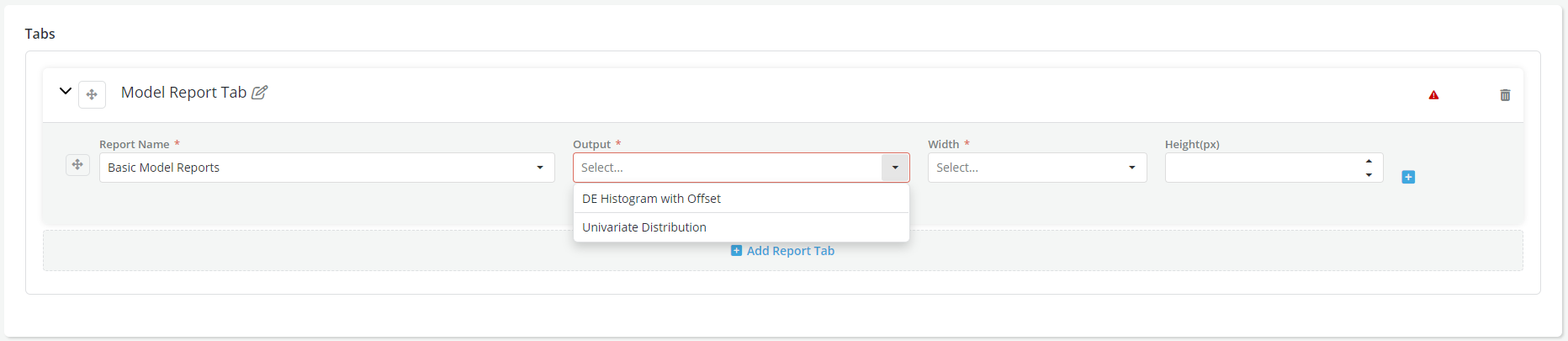
Task: Increase Height(px) with the up arrow
Action: [1369, 161]
